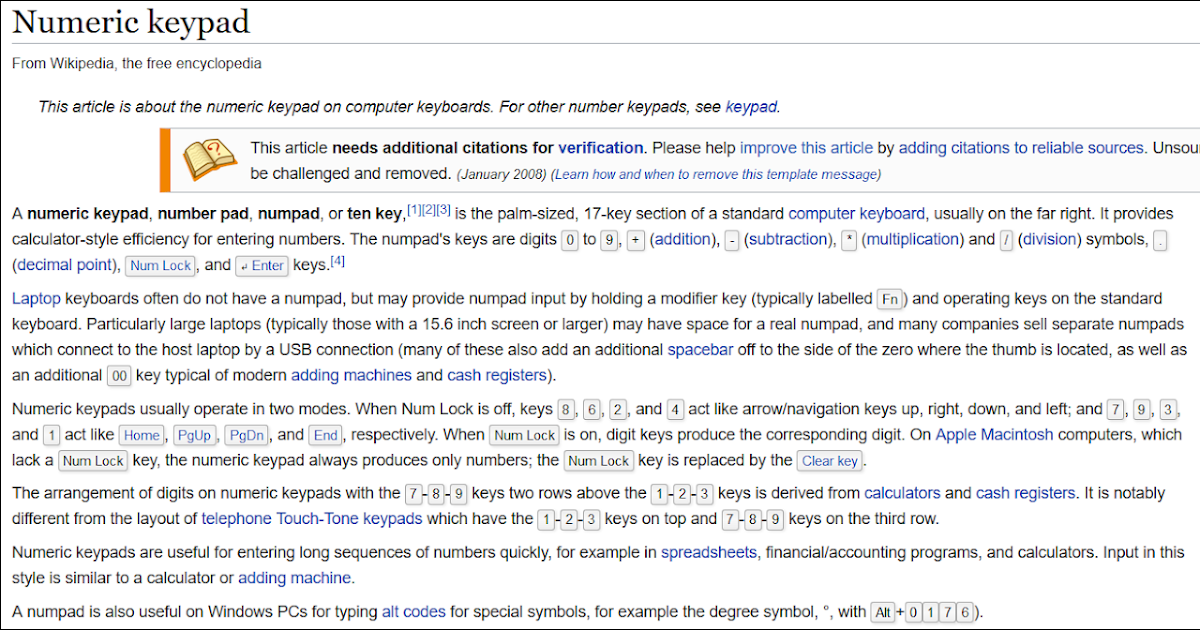Viewport: 1200px width, 630px height.
Task: Open the cash registers link
Action: coord(497,375)
